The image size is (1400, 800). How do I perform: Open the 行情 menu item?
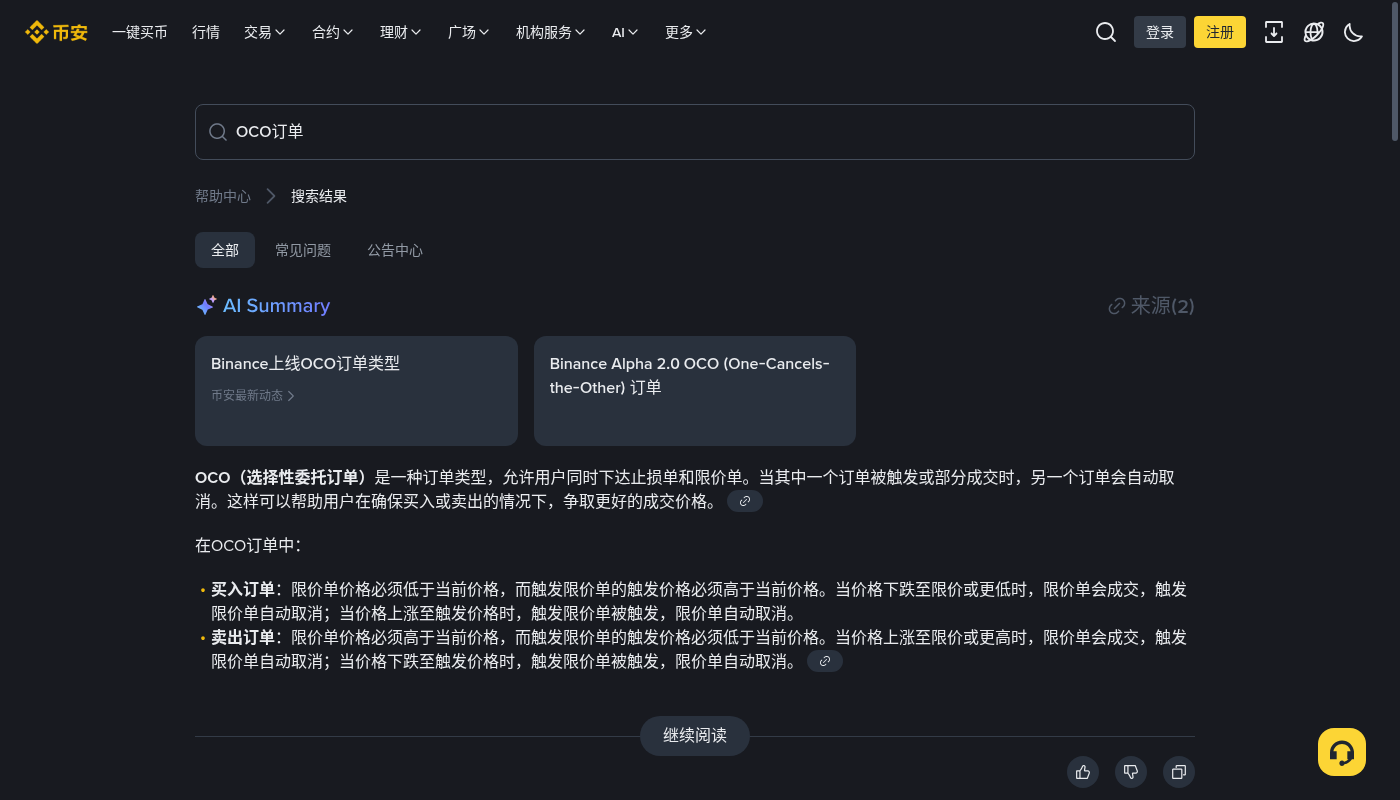[206, 32]
